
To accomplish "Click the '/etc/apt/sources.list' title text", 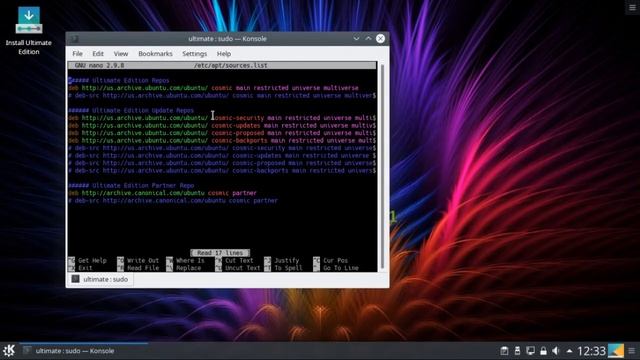I will 231,65.
